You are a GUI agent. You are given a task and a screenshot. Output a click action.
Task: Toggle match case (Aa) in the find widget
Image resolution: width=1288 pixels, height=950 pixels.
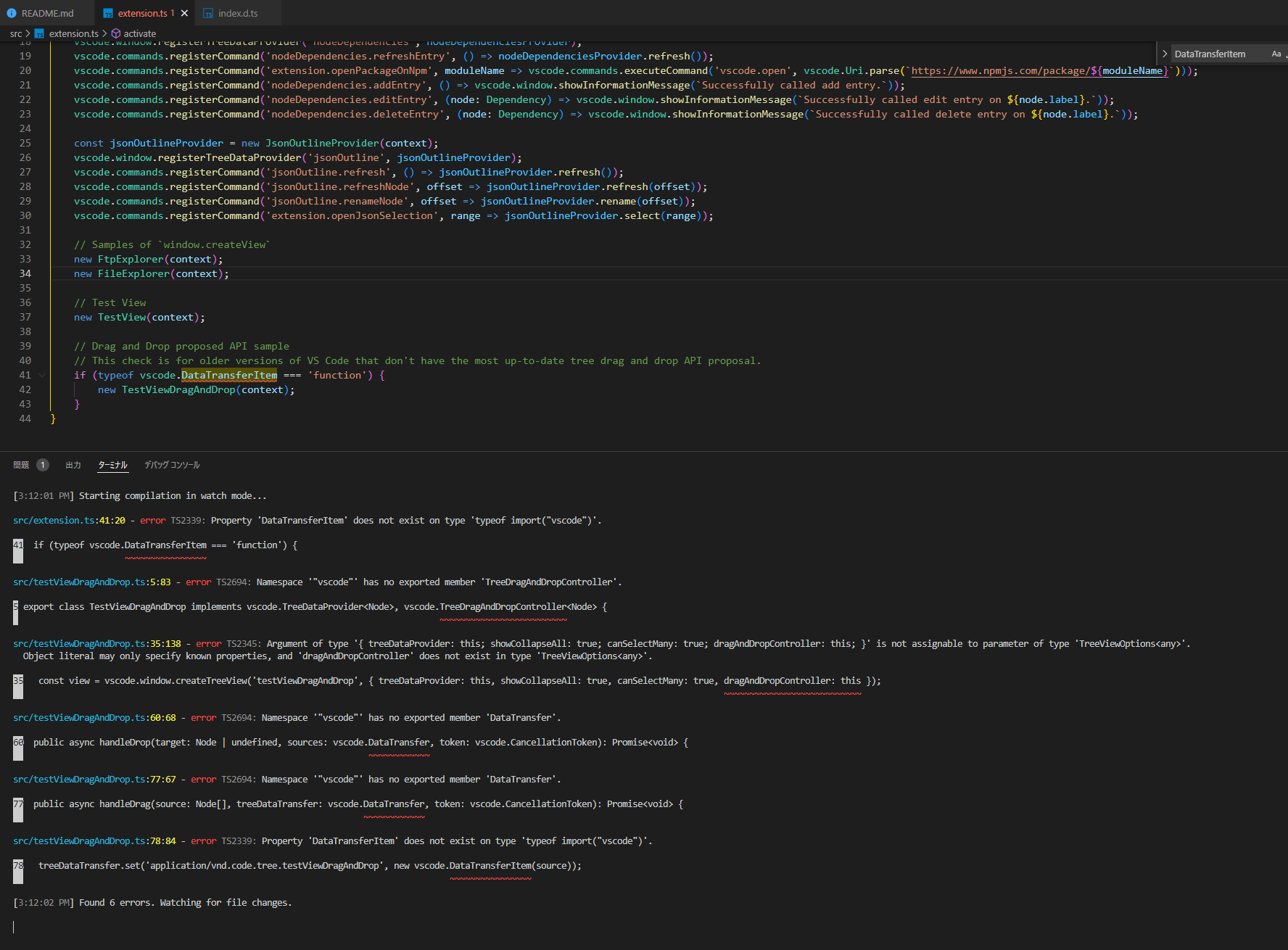tap(1275, 54)
